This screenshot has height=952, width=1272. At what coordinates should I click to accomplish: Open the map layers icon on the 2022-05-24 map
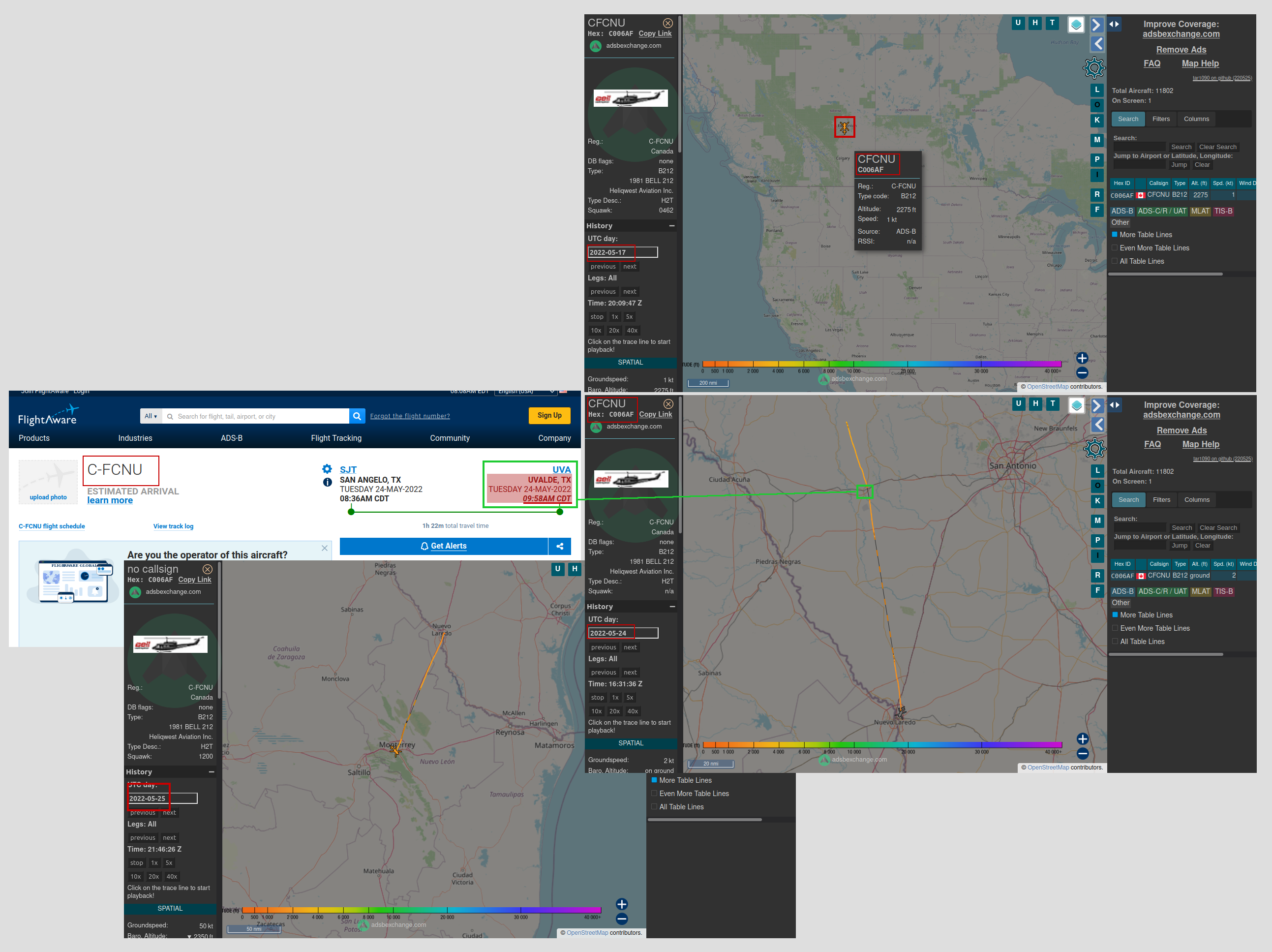point(1077,405)
